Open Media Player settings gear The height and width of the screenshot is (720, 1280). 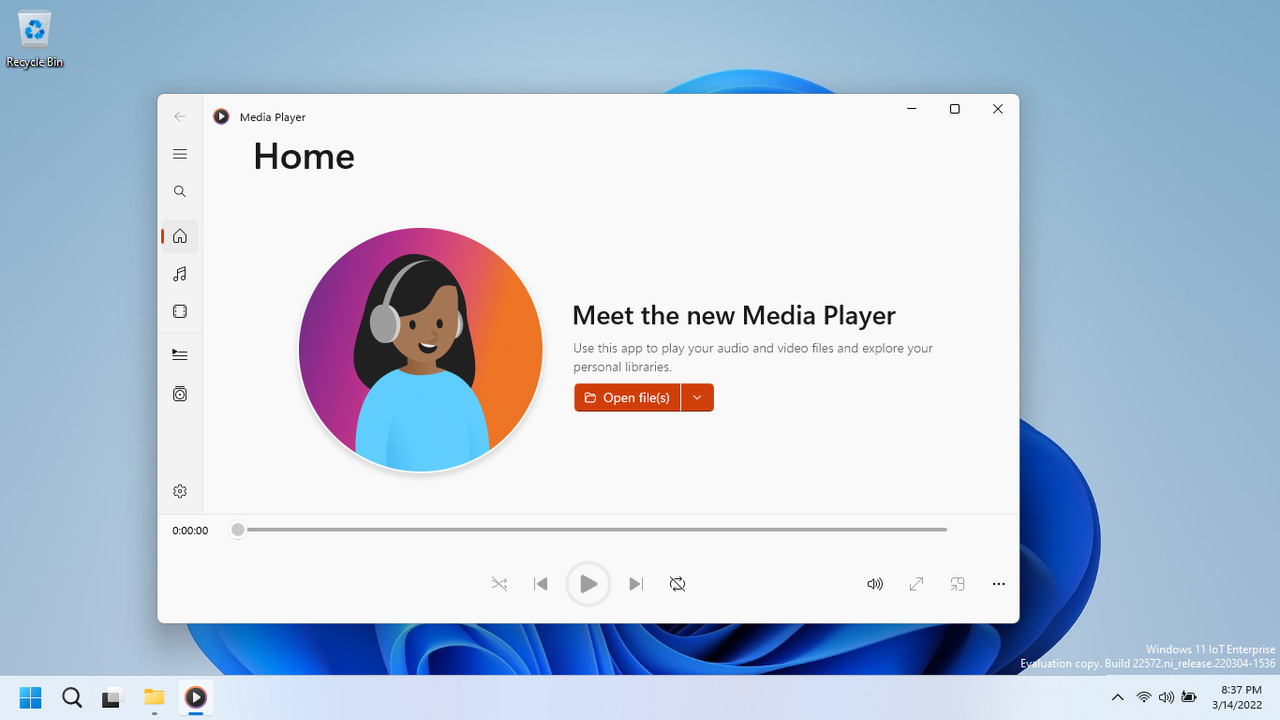(x=180, y=491)
